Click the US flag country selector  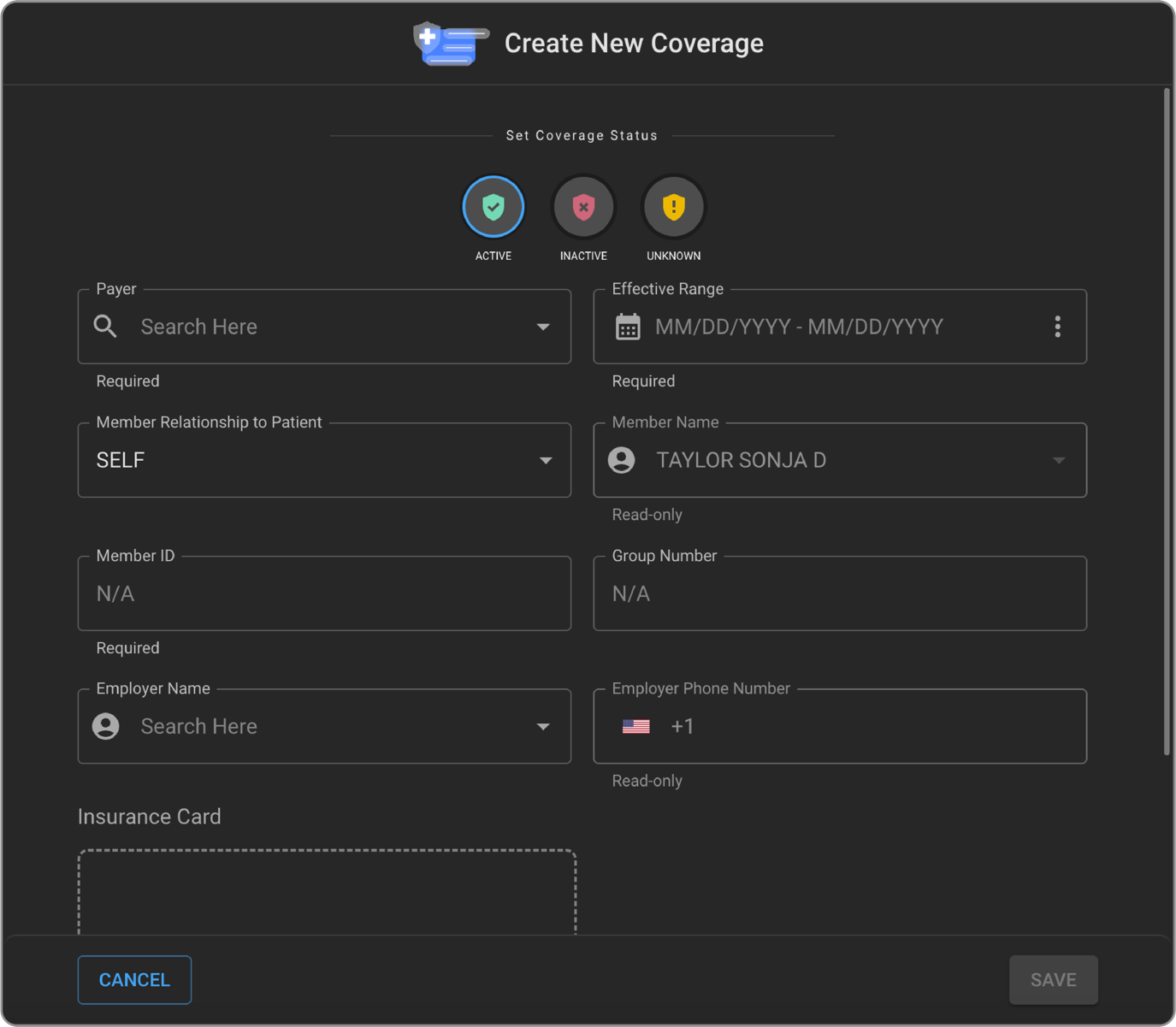(635, 726)
